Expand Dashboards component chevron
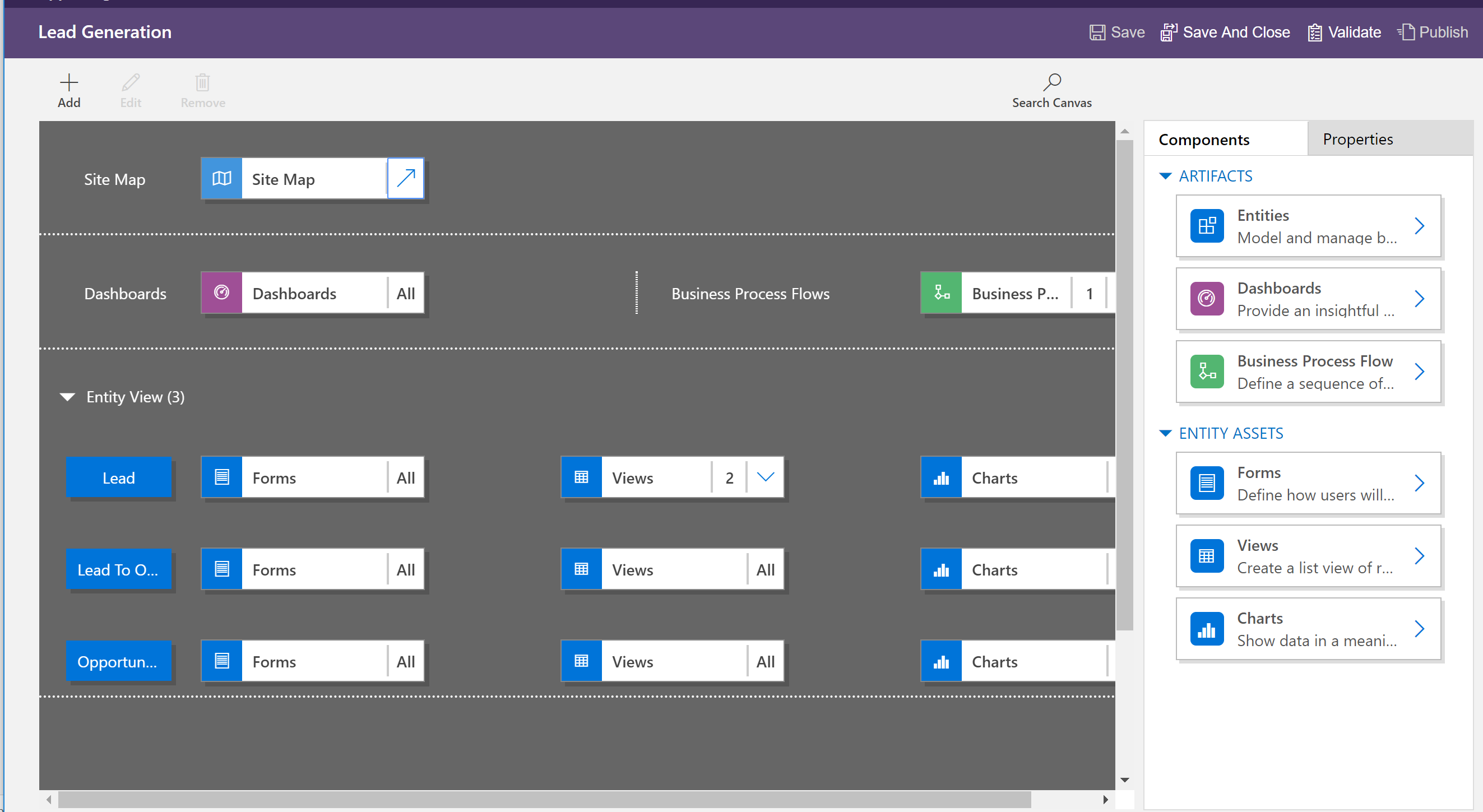 click(x=1420, y=299)
